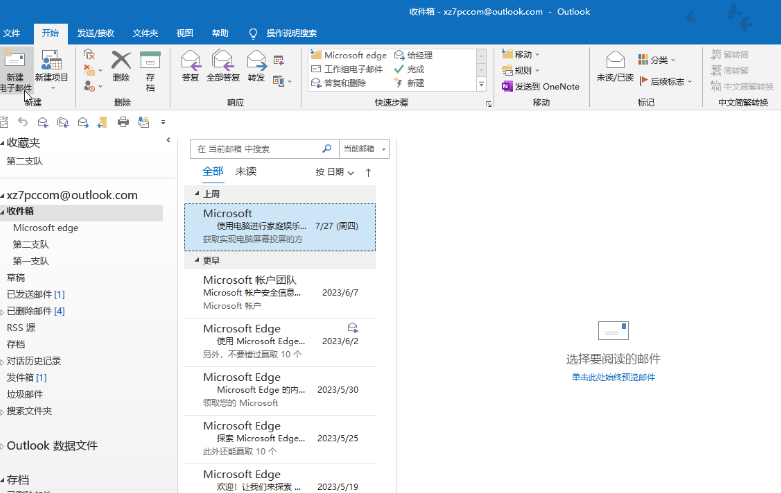Open the 规则 (Rules) dropdown
Viewport: 781px width, 493px height.
(521, 70)
